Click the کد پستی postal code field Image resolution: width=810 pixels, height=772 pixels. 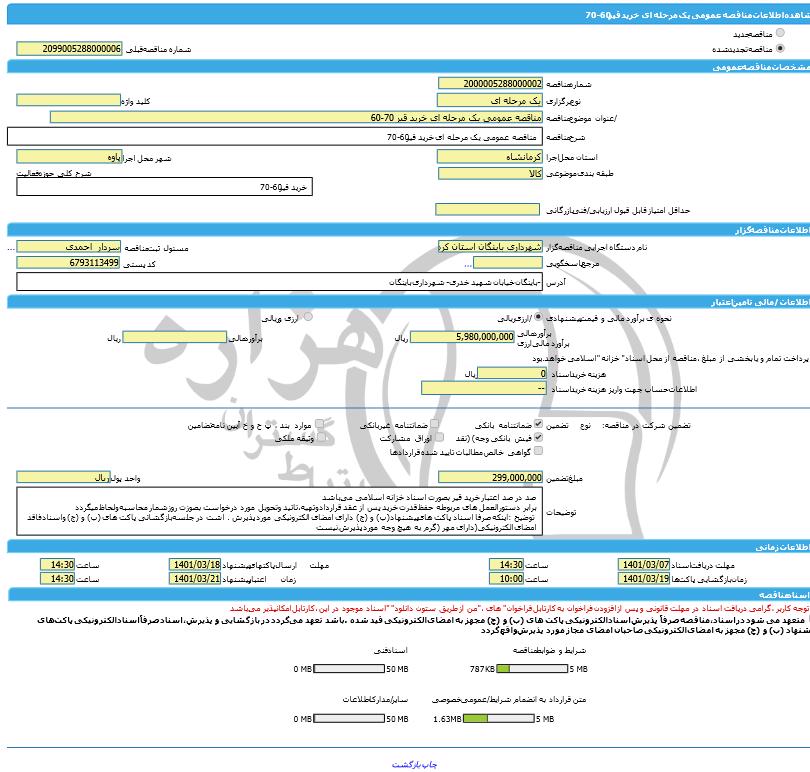pyautogui.click(x=79, y=262)
